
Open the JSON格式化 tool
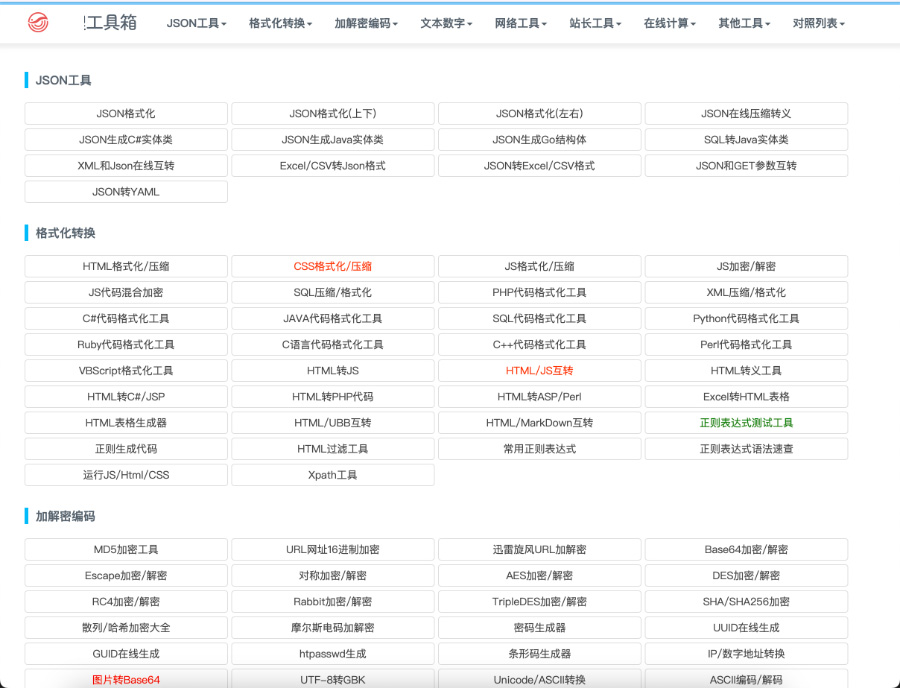pos(126,114)
